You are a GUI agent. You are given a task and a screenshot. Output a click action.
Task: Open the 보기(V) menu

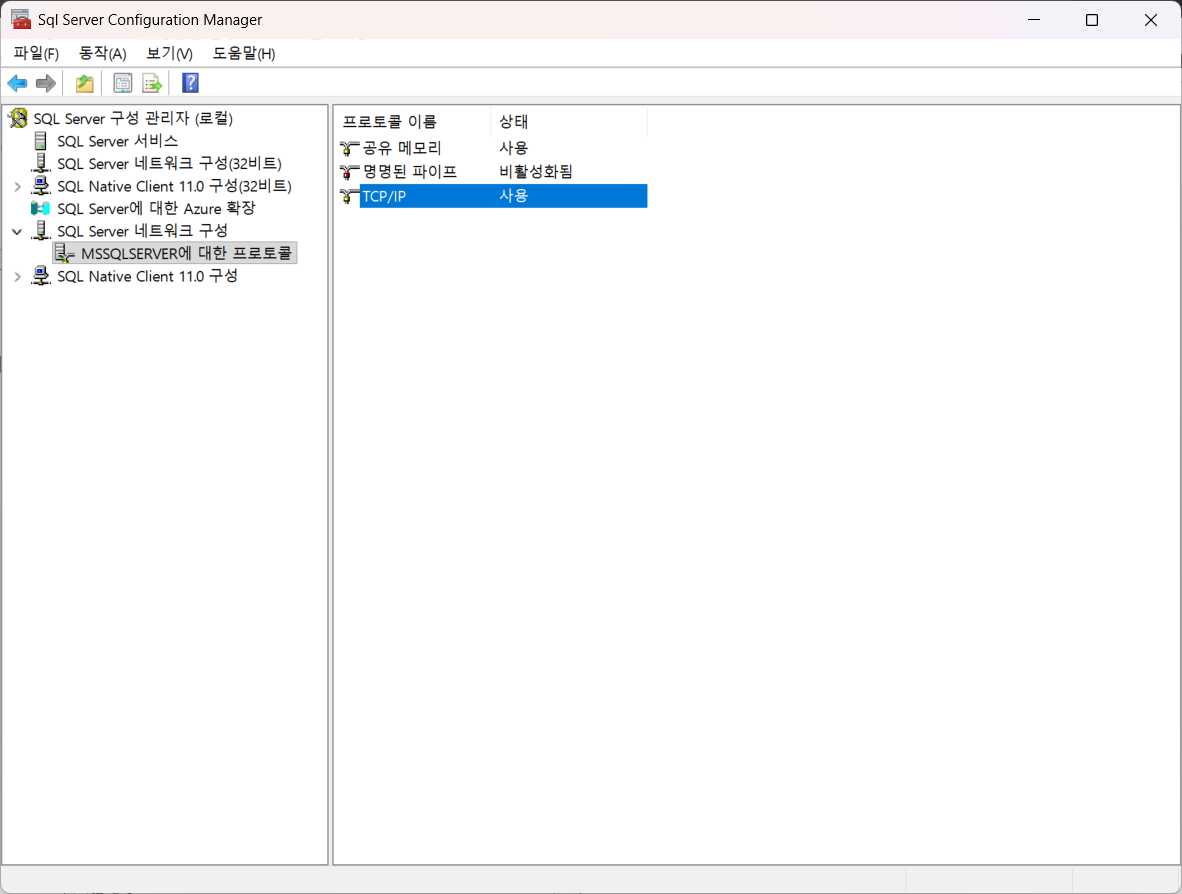(x=170, y=54)
